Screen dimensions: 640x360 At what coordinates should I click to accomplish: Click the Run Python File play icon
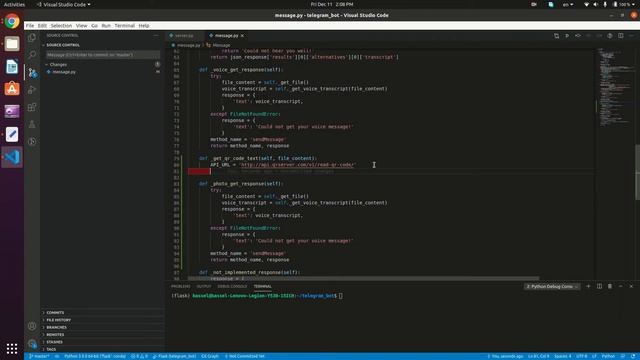coord(567,36)
